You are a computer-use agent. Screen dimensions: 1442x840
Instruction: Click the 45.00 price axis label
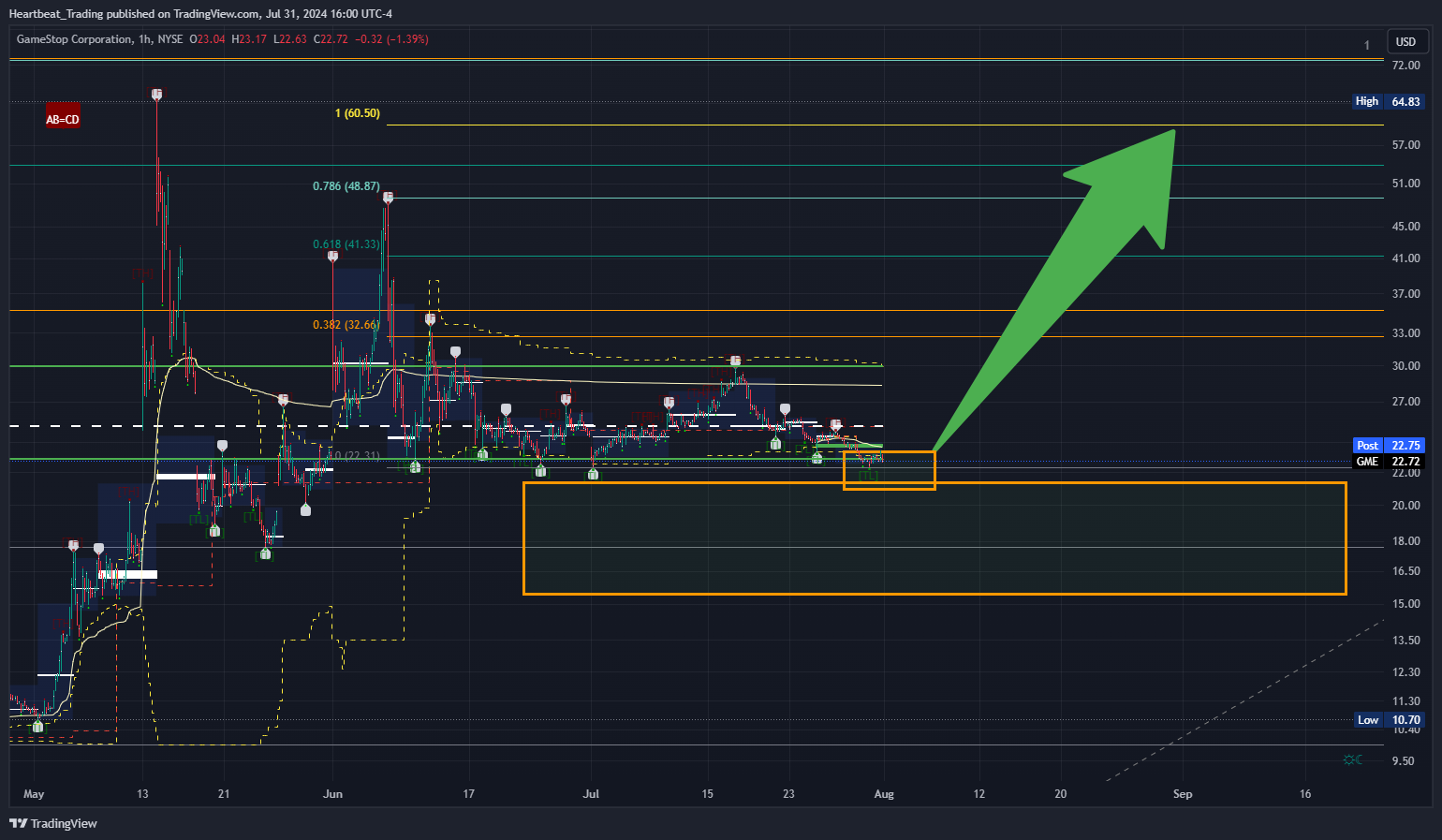tap(1405, 227)
